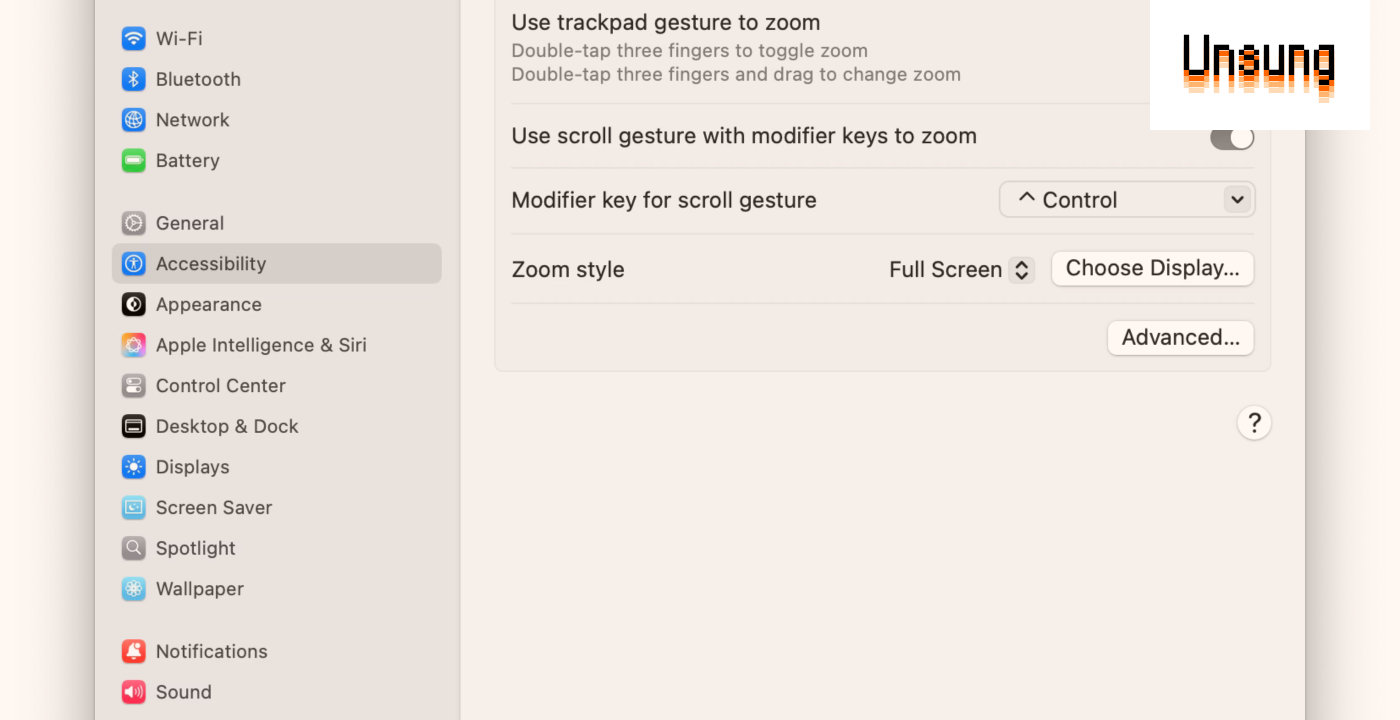Click the Spotlight magnifying glass icon
The width and height of the screenshot is (1400, 720).
click(133, 548)
